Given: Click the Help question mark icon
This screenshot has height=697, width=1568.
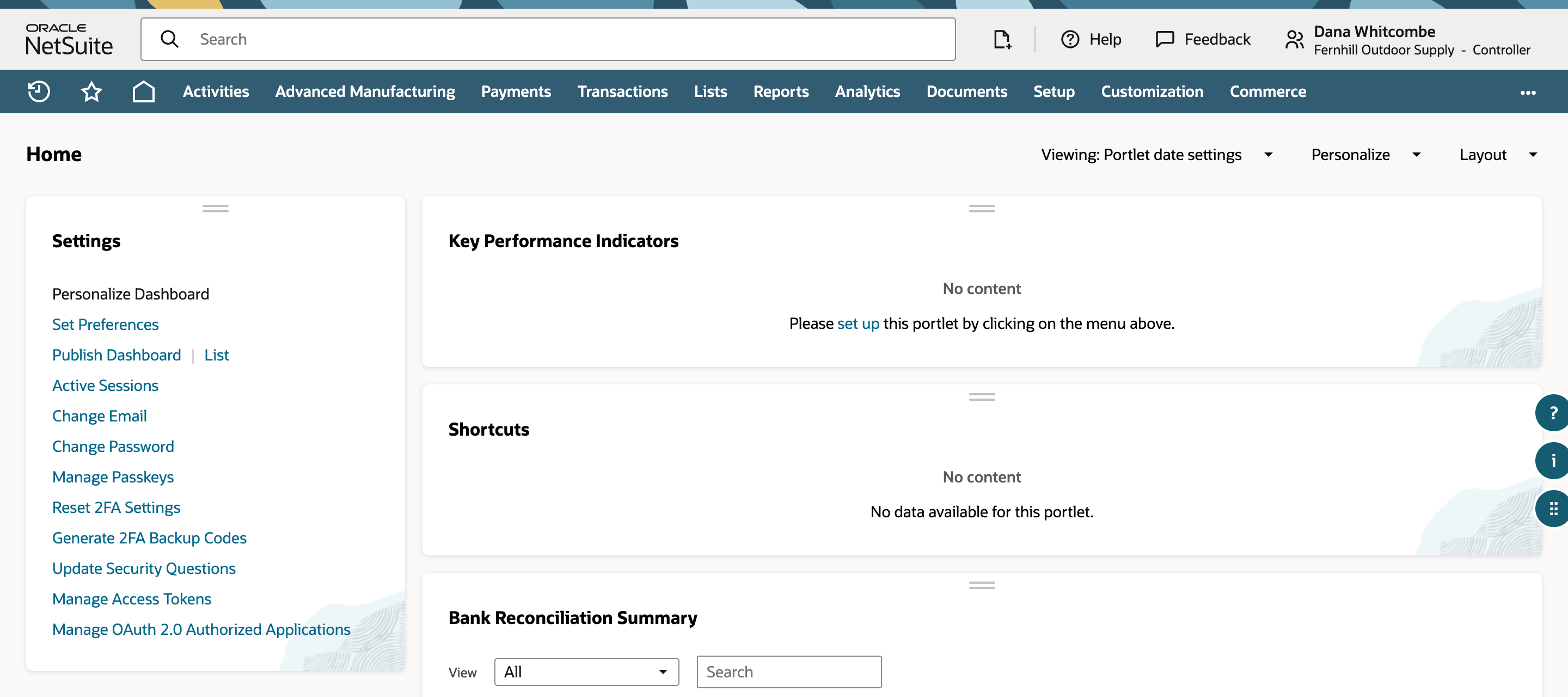Looking at the screenshot, I should (x=1069, y=40).
